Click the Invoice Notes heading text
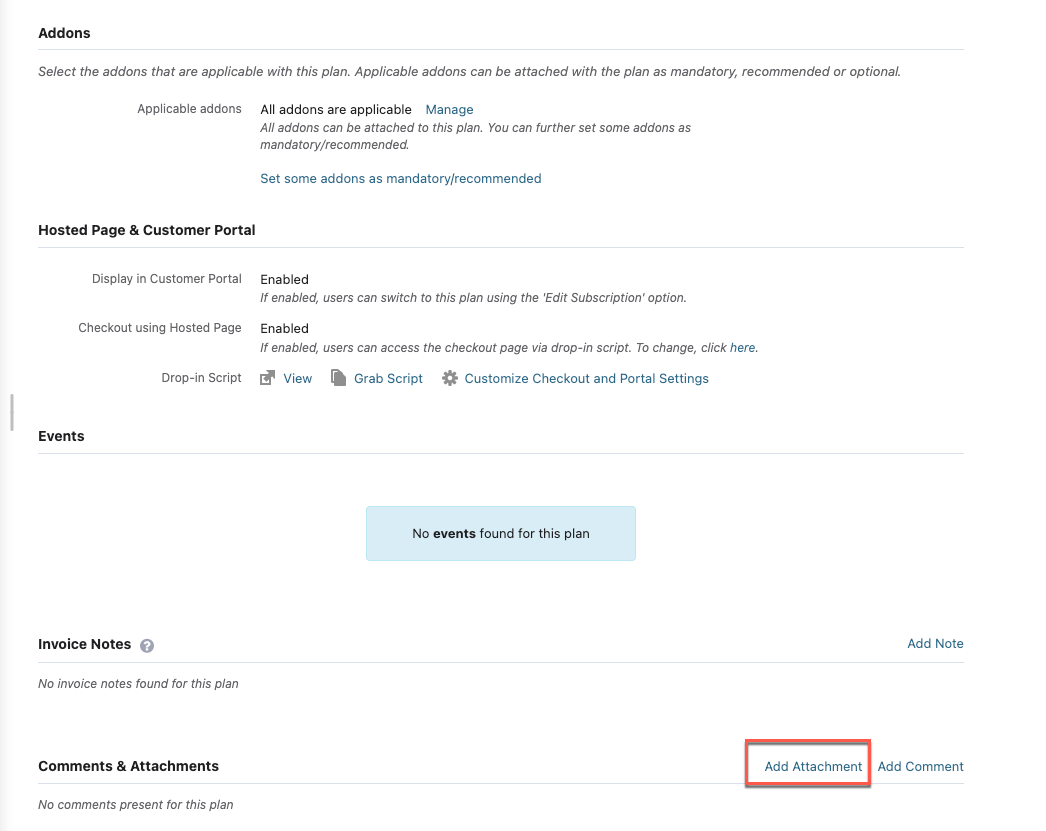 click(x=85, y=645)
